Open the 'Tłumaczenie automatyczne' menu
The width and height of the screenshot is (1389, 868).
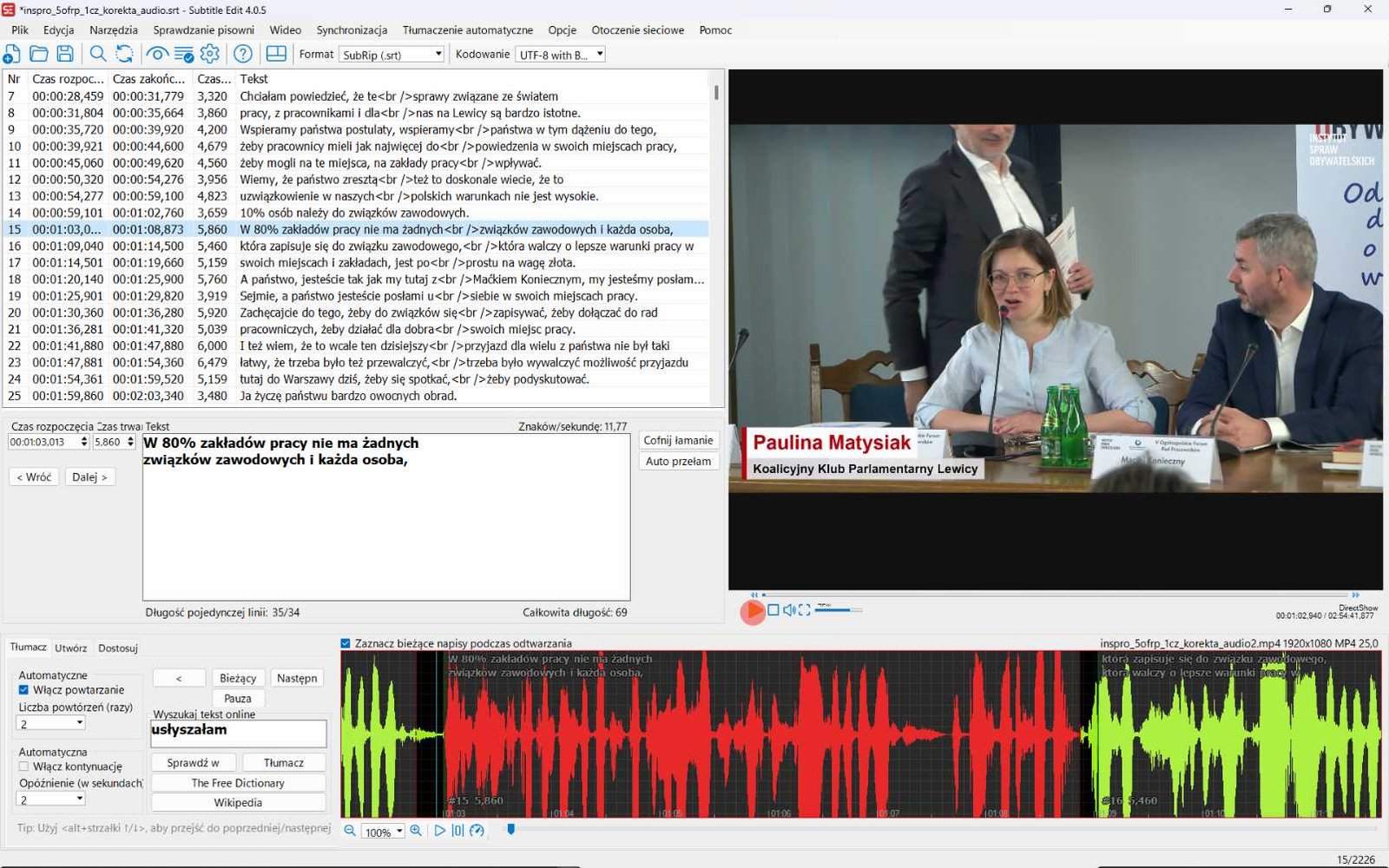pyautogui.click(x=468, y=30)
